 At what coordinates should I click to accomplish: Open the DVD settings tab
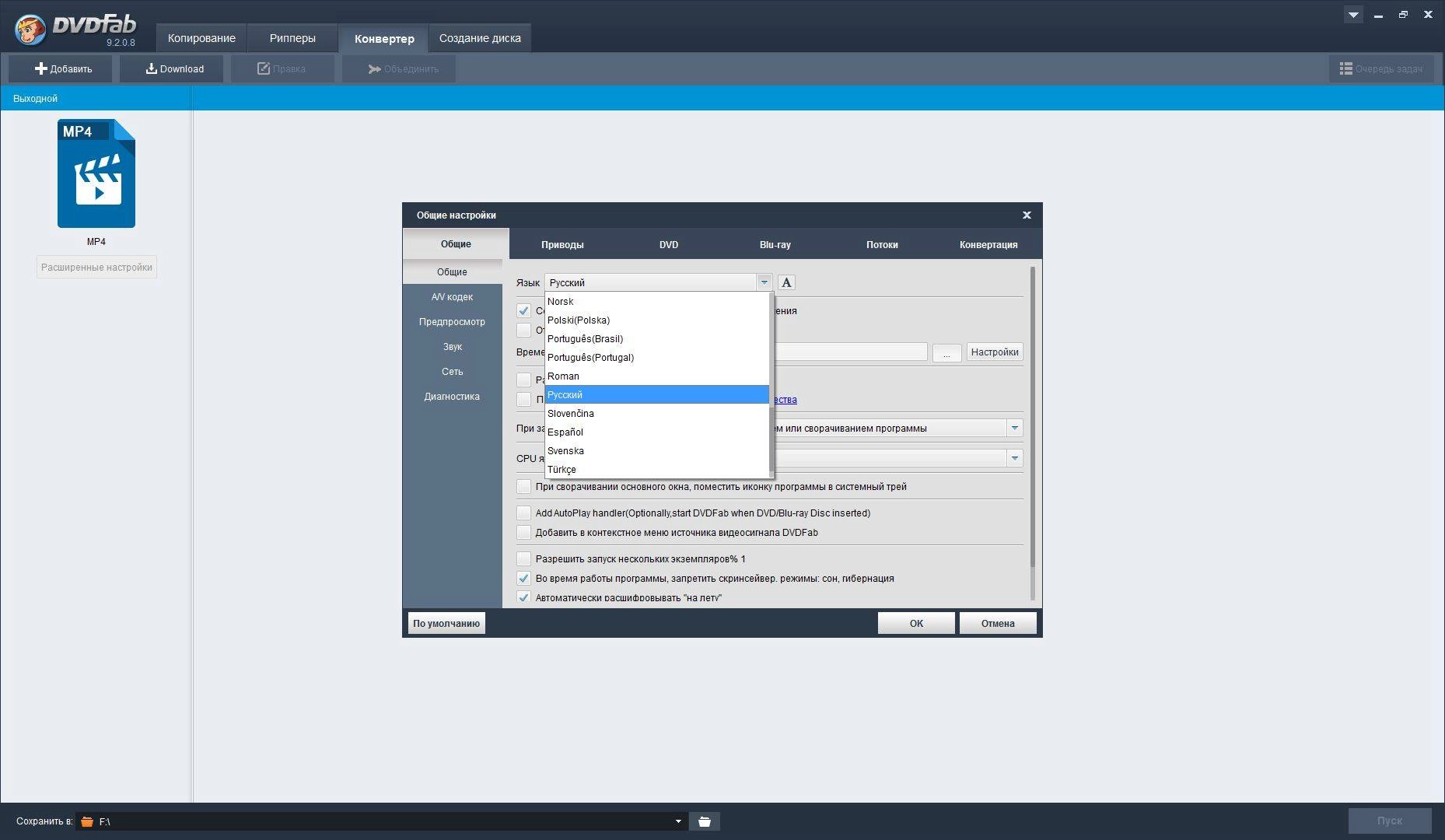tap(669, 244)
